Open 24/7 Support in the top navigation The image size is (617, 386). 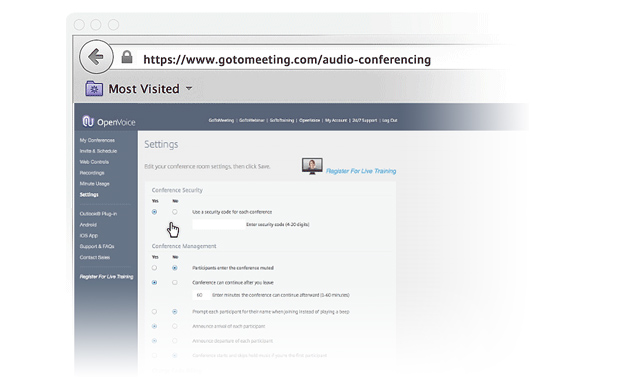pos(364,120)
